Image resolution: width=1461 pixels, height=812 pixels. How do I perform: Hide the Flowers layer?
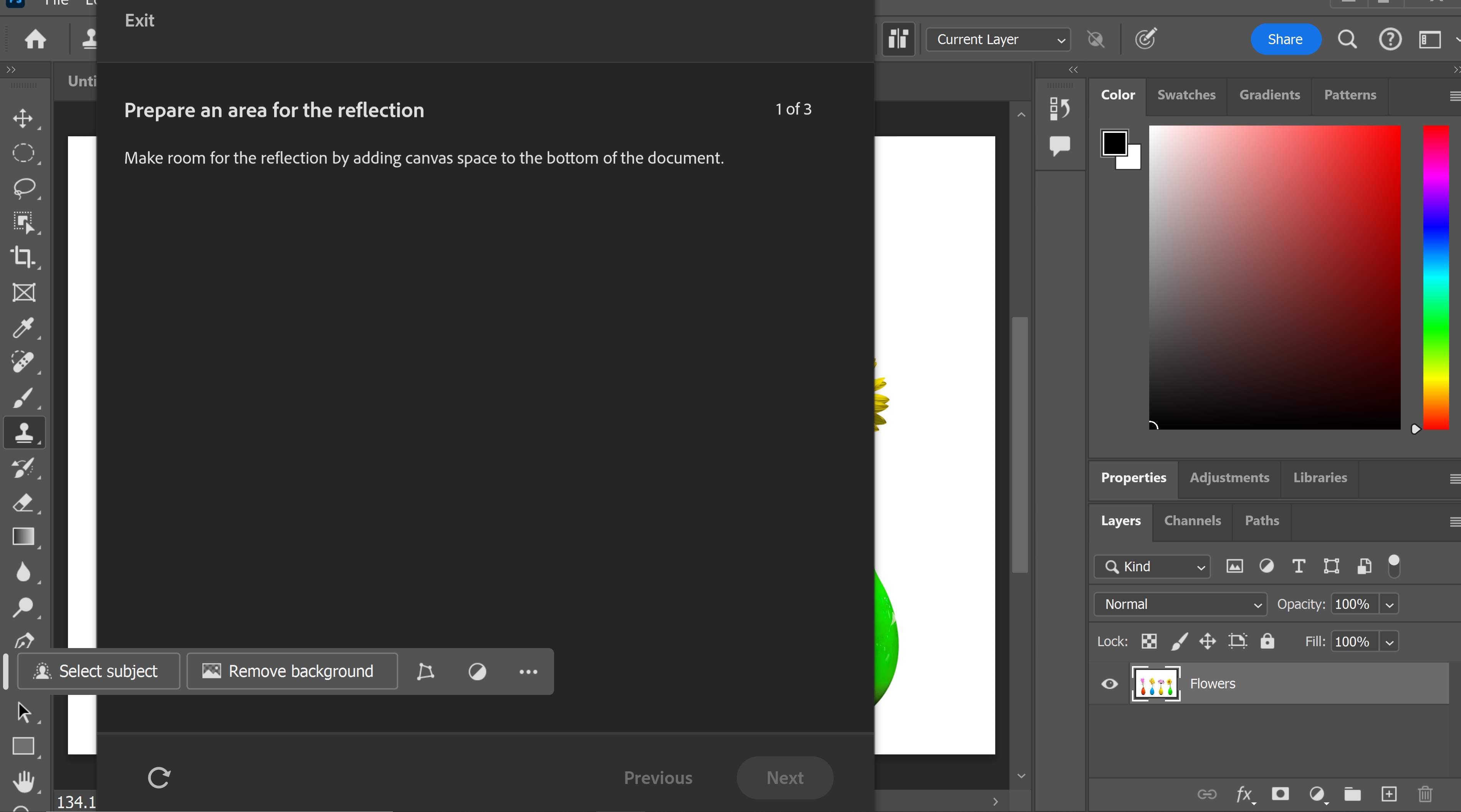[1109, 684]
